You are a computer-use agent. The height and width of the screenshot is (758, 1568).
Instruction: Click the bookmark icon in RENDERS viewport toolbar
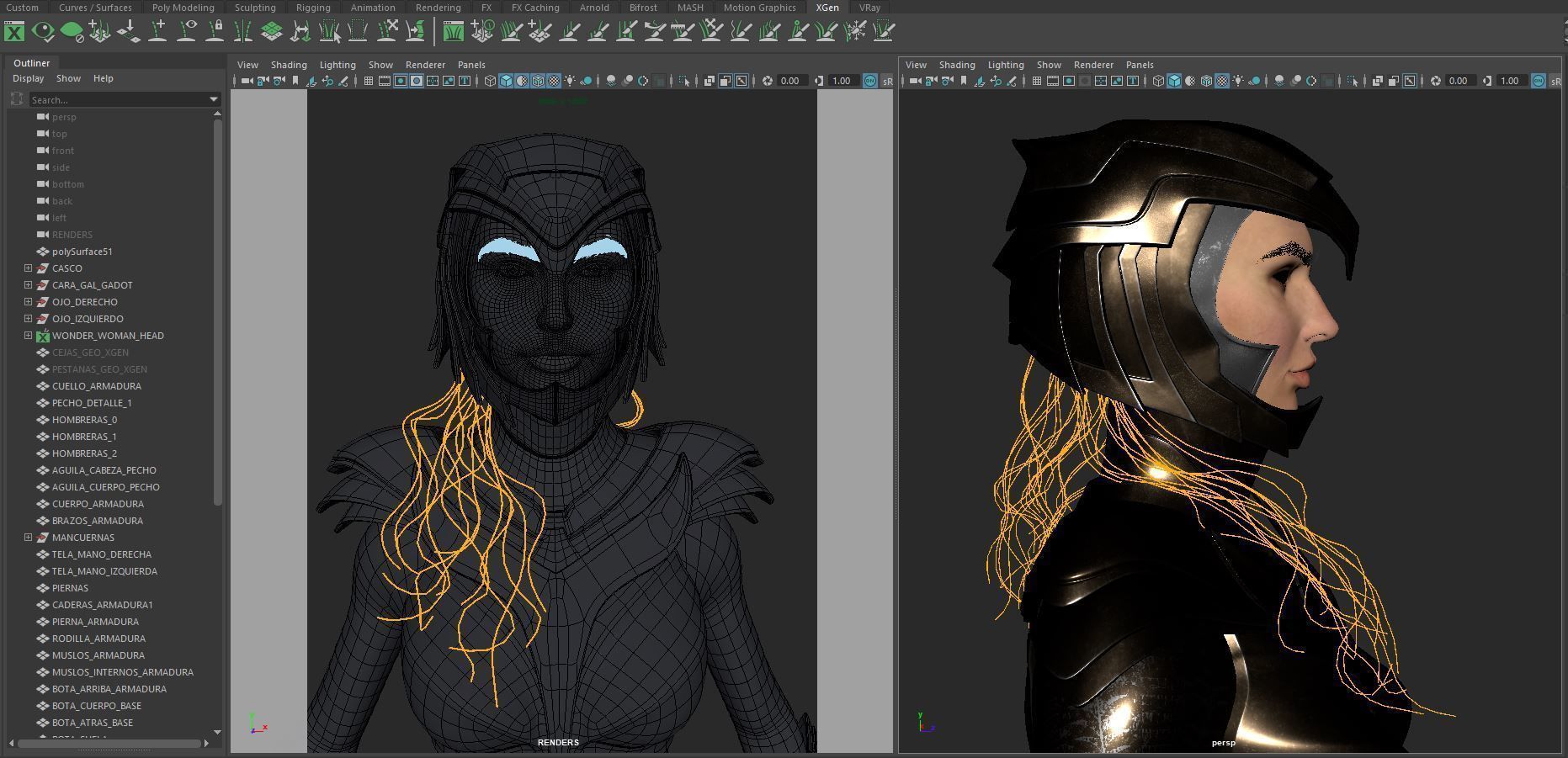click(295, 81)
